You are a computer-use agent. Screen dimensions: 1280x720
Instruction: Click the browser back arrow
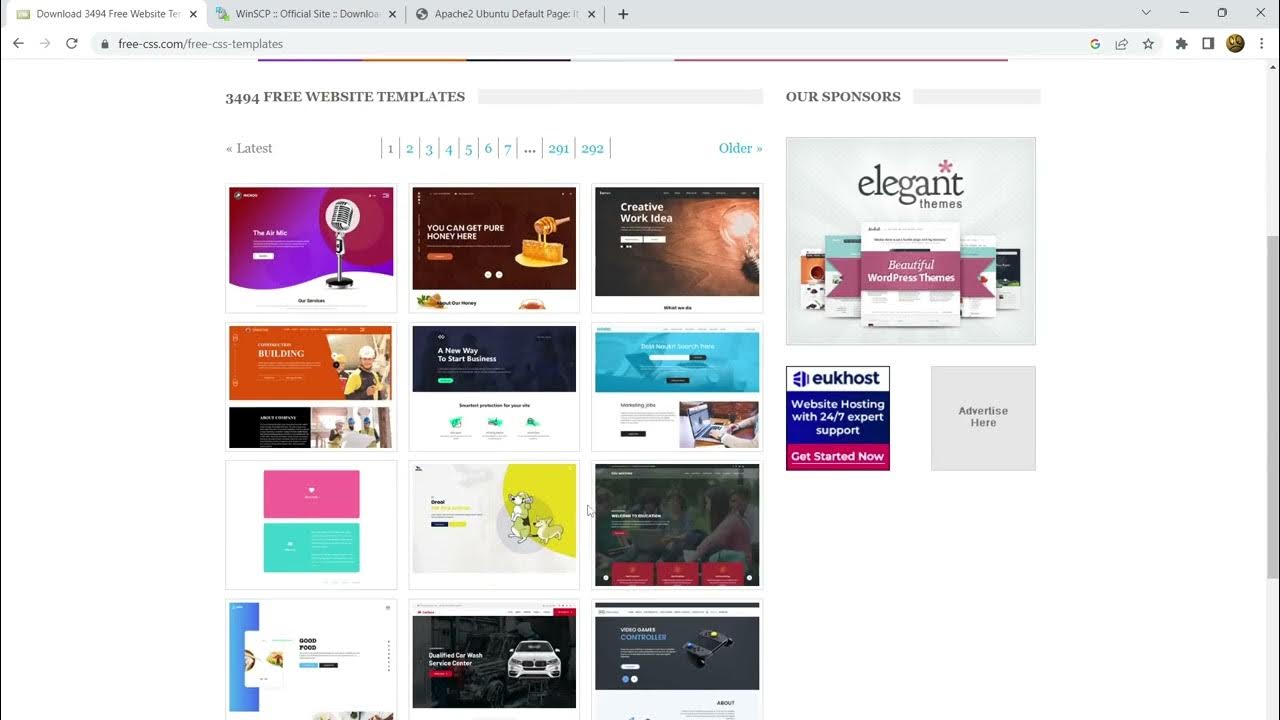pos(18,44)
